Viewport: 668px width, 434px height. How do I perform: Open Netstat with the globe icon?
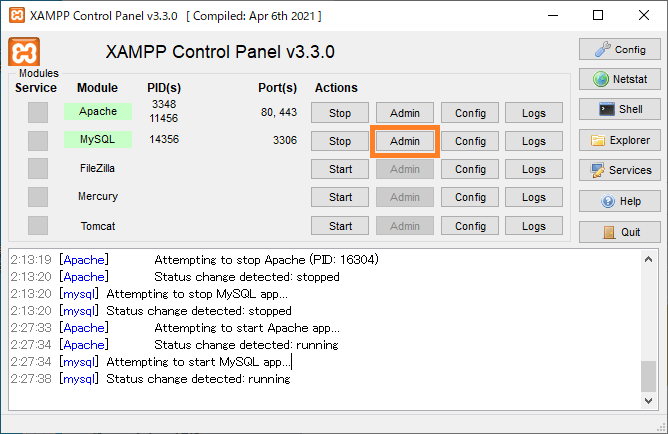619,79
